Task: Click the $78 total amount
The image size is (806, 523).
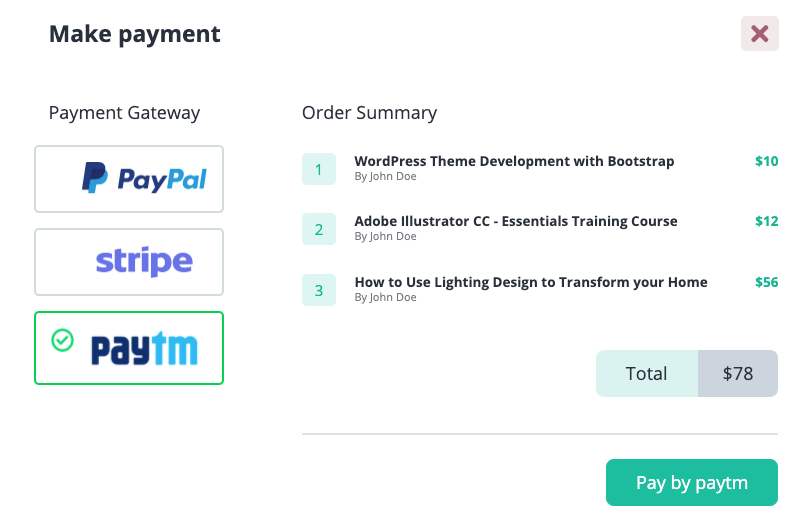Action: point(738,374)
